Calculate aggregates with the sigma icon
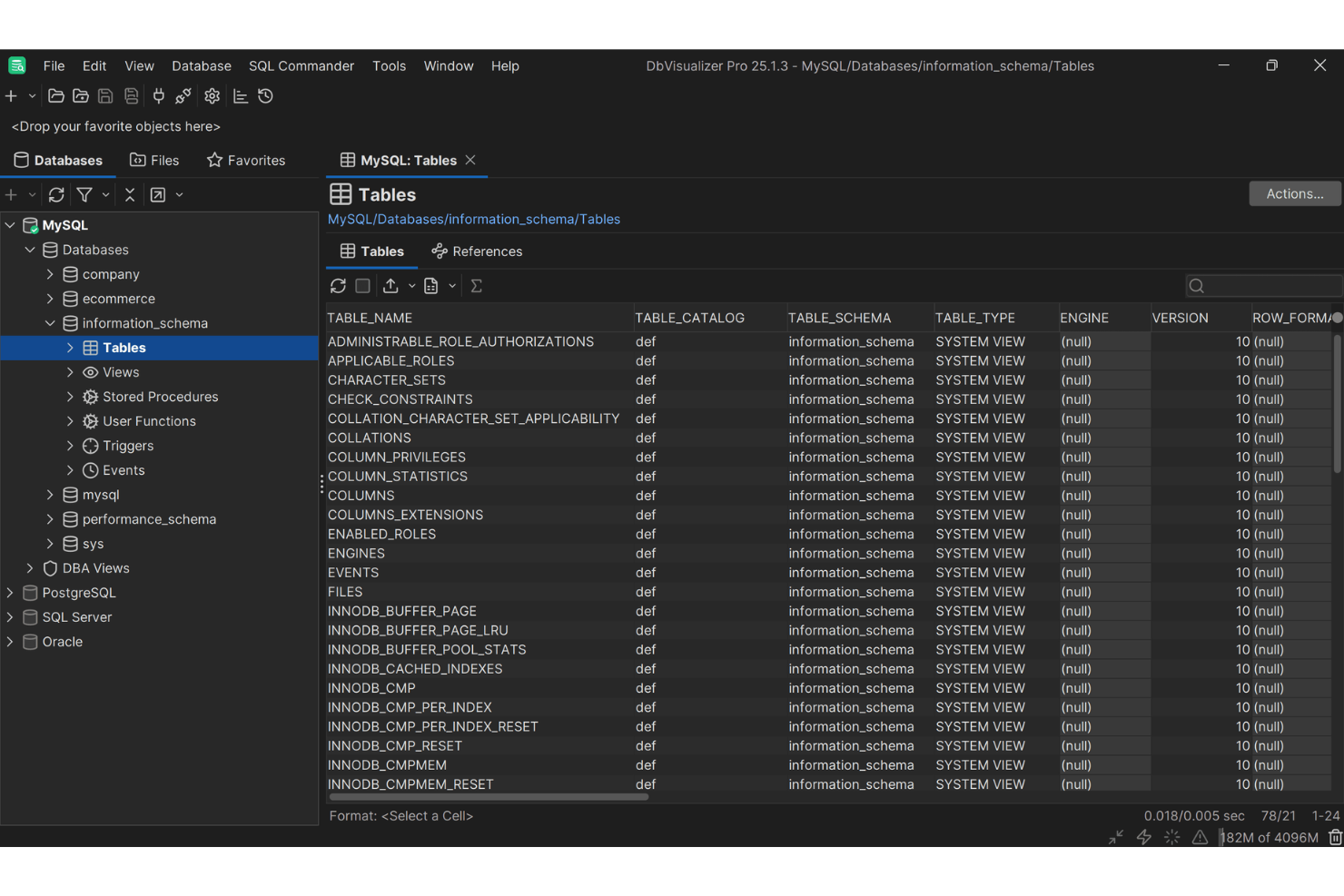Screen dimensions: 1344x896 (x=476, y=285)
